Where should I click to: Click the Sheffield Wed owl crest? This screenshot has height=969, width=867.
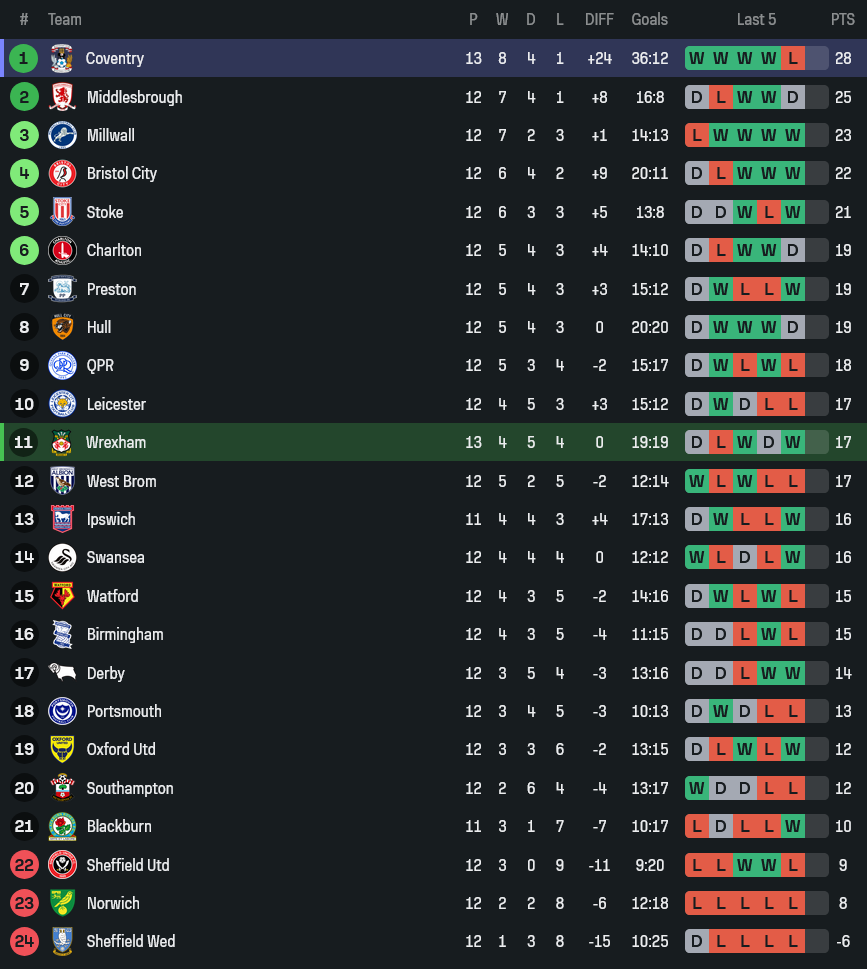[62, 941]
